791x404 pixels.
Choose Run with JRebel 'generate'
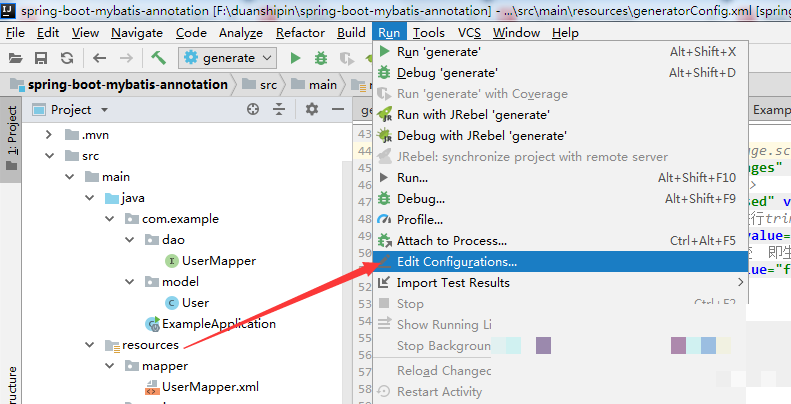tap(560, 115)
